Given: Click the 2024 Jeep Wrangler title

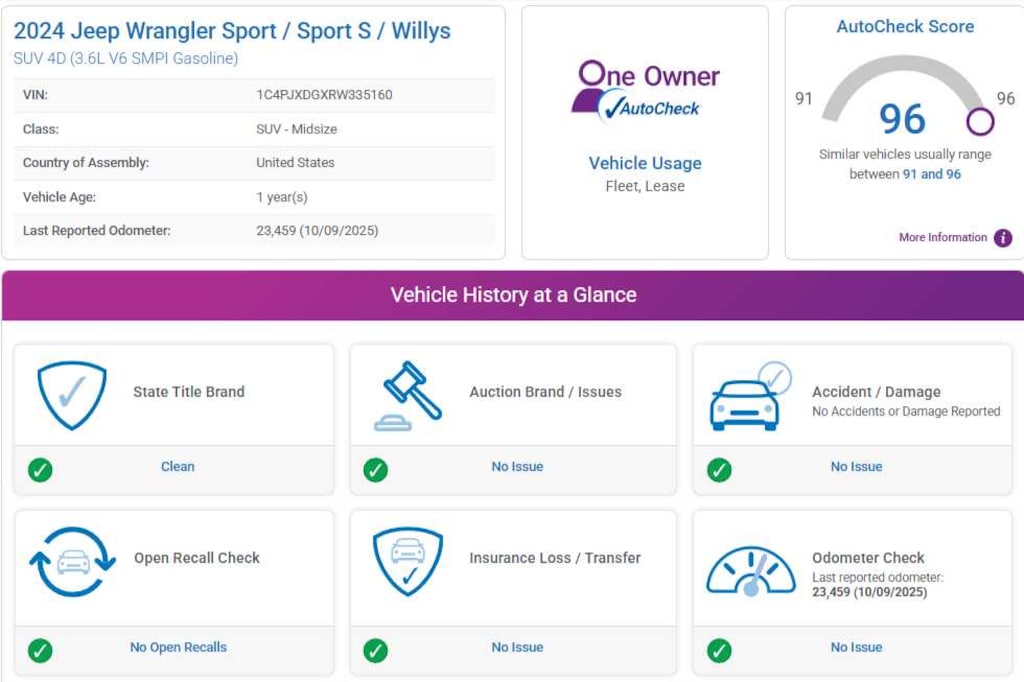Looking at the screenshot, I should (x=232, y=31).
